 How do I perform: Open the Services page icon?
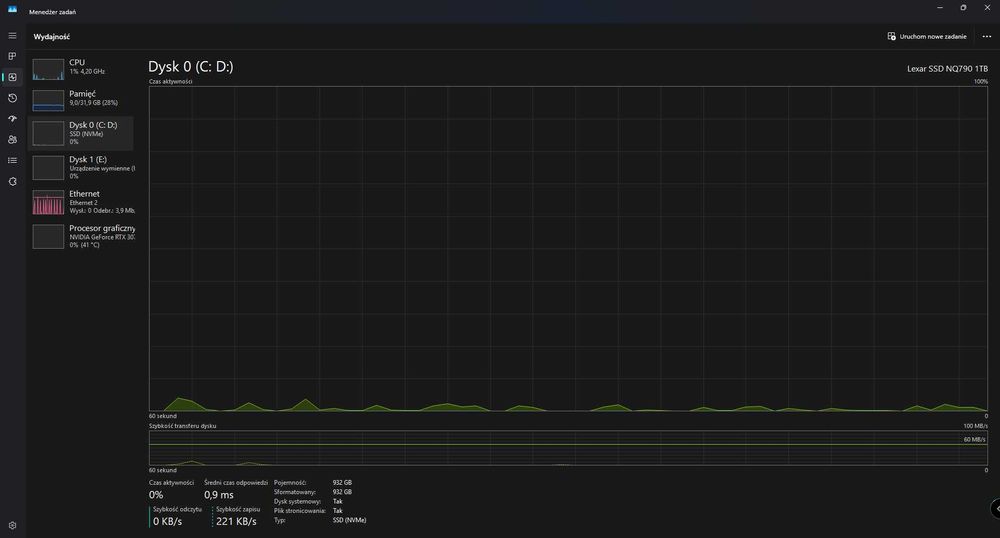point(12,182)
